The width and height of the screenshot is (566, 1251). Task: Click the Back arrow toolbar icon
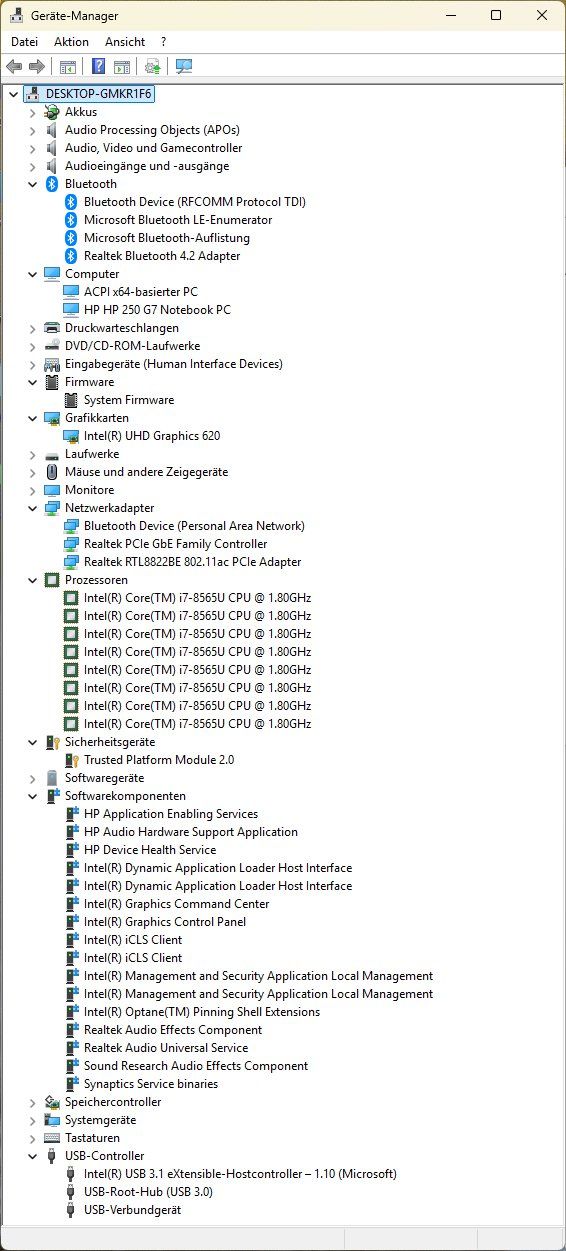tap(14, 67)
